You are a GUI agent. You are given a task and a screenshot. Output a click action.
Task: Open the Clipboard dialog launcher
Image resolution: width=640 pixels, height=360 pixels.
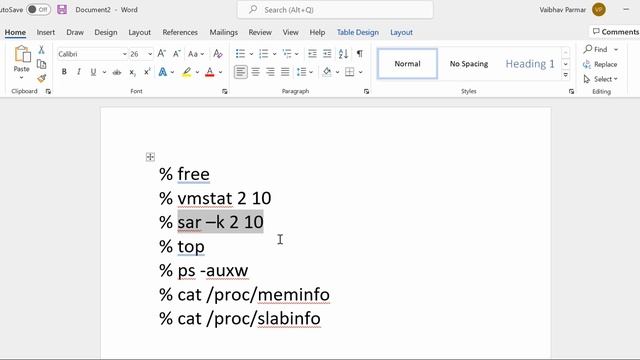point(48,91)
